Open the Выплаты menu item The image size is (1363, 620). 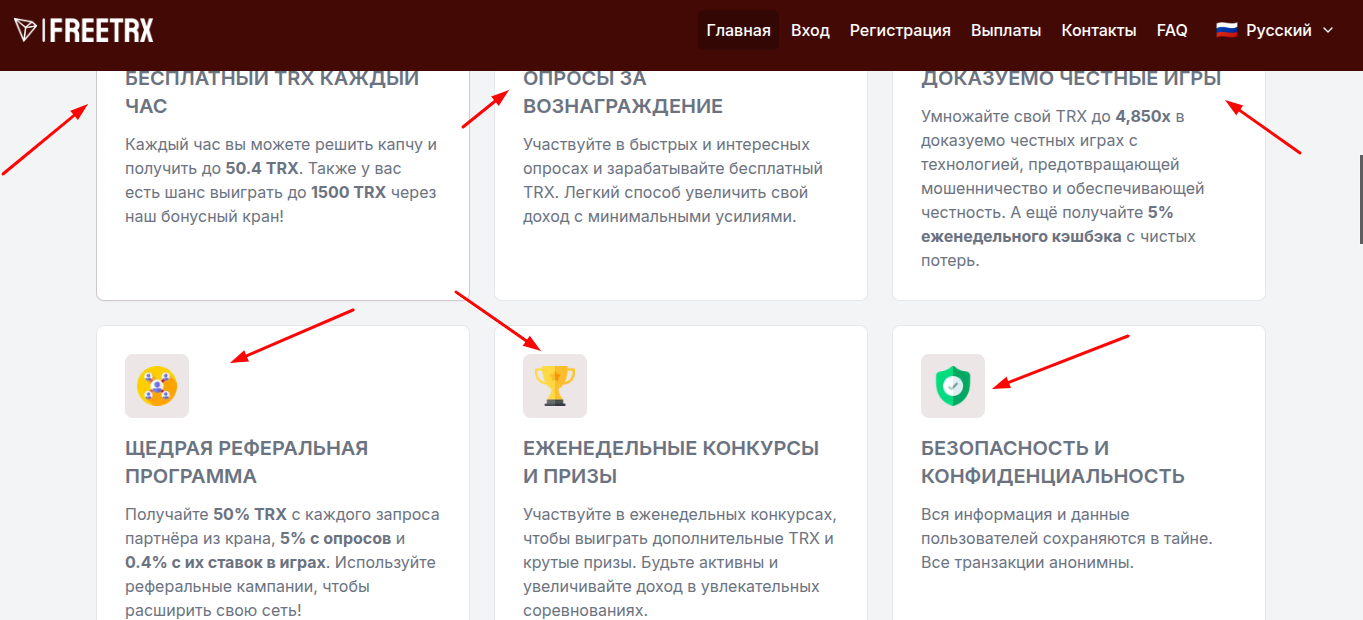[1006, 30]
